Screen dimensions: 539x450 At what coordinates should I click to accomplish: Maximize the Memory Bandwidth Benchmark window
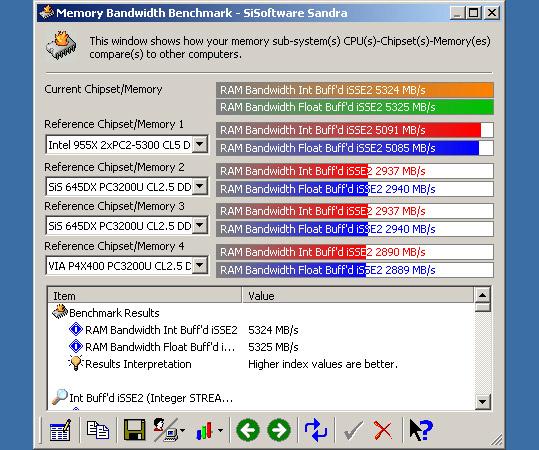[x=473, y=13]
